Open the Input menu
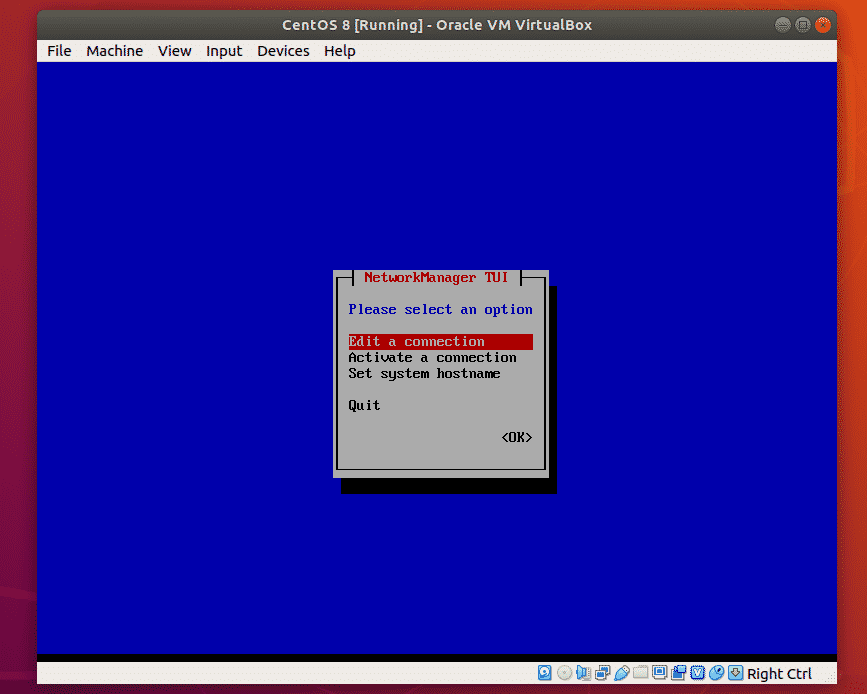This screenshot has width=867, height=694. click(224, 51)
